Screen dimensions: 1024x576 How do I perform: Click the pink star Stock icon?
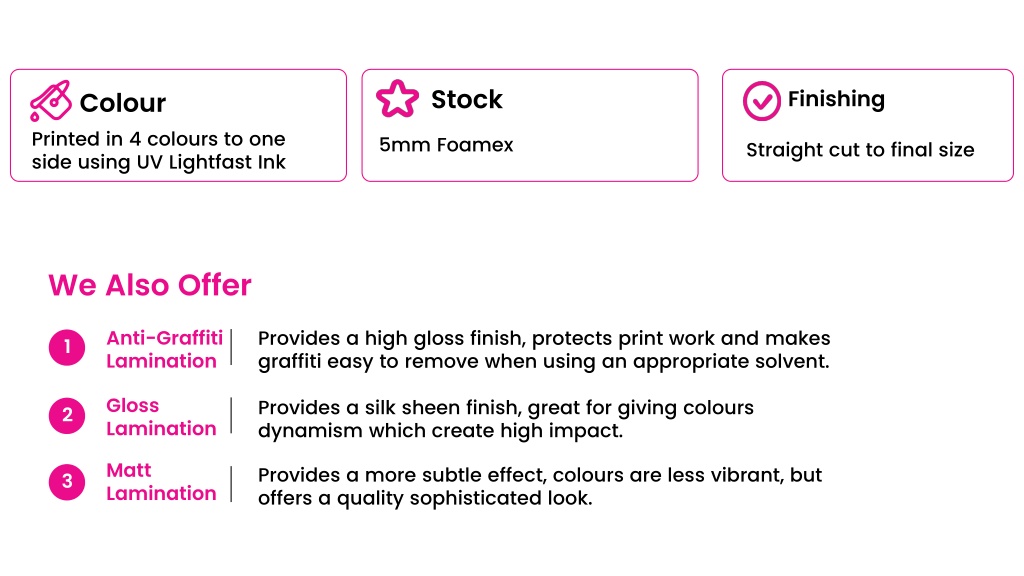(x=397, y=99)
